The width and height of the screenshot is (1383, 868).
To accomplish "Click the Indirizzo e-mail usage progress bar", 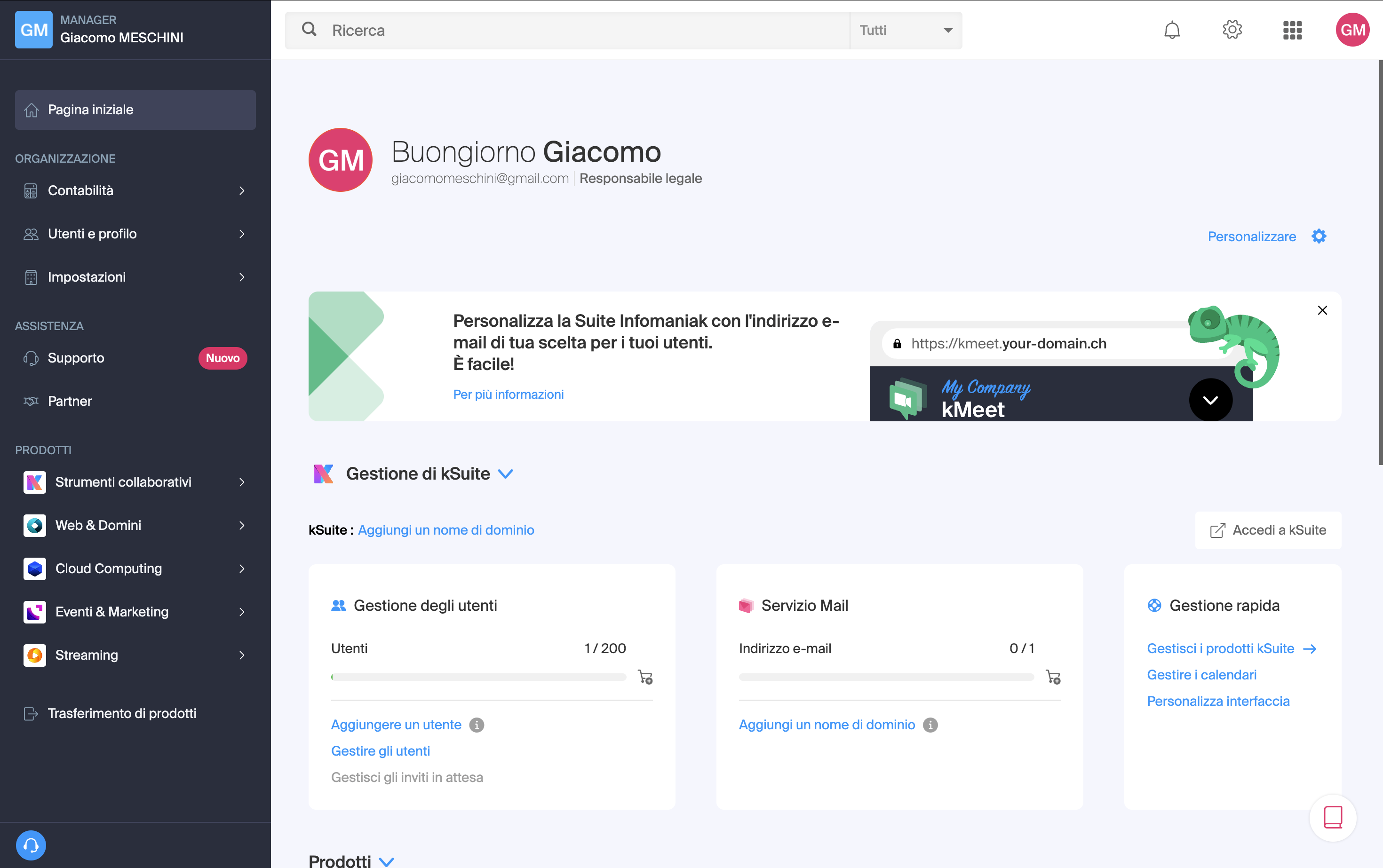I will point(886,678).
